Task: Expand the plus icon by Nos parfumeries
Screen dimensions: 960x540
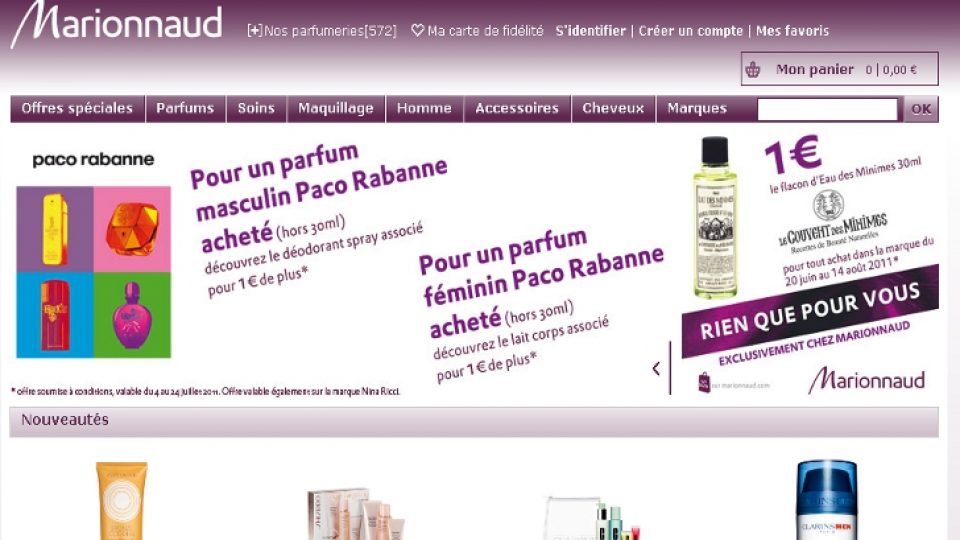Action: [255, 31]
